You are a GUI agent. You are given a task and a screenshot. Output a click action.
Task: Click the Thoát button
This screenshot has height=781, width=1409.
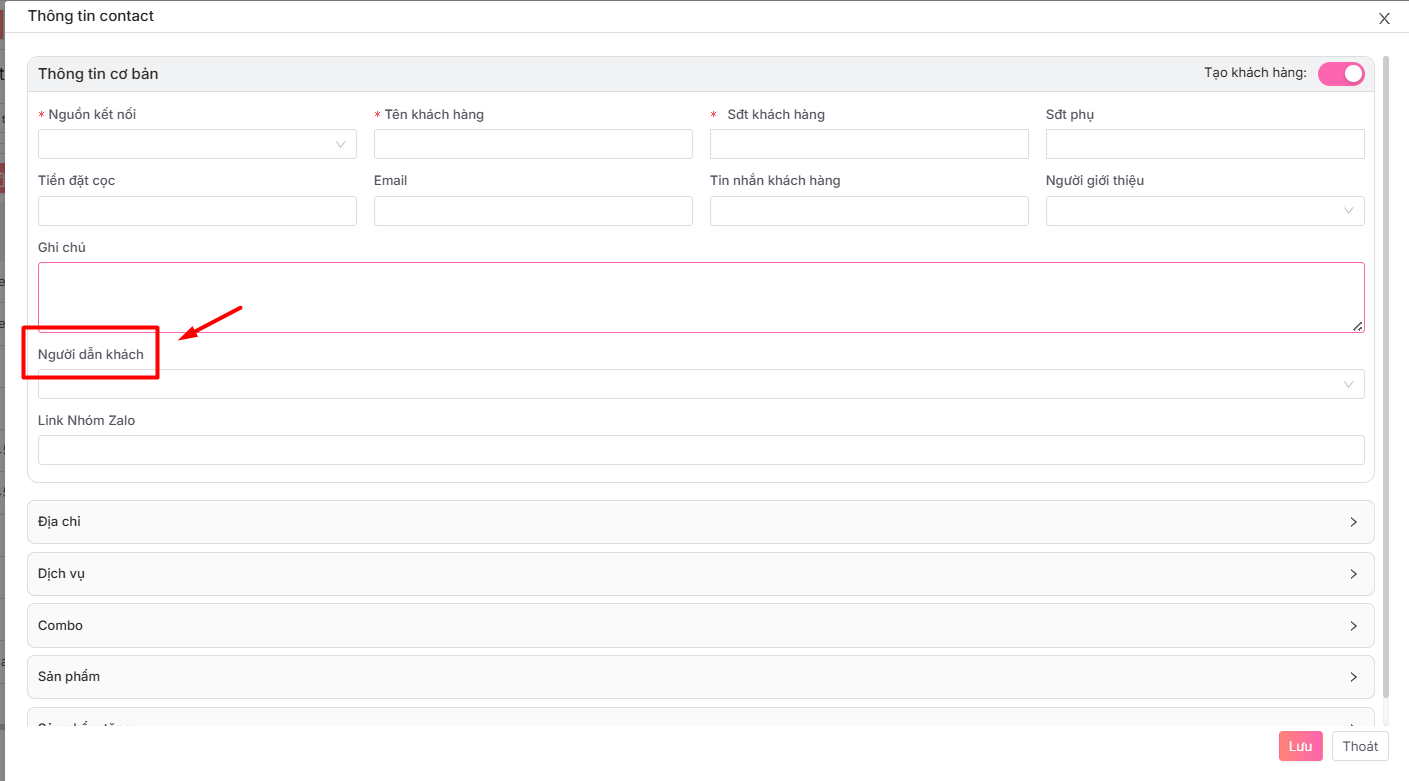click(x=1360, y=746)
